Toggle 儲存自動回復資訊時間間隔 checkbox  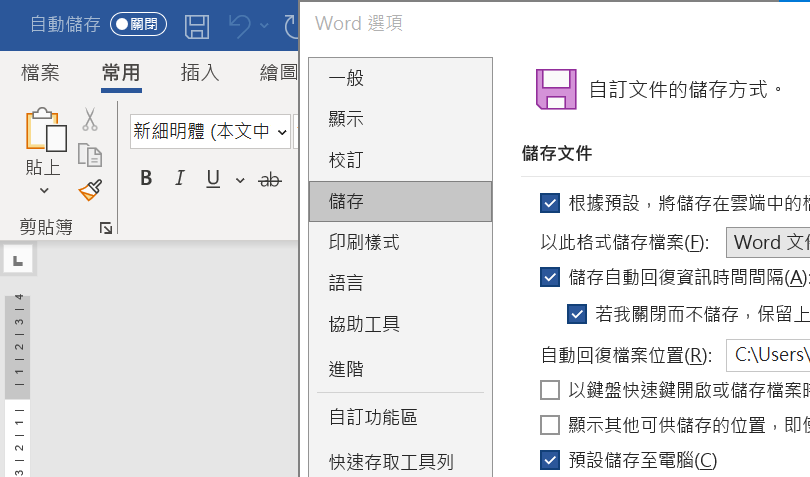pyautogui.click(x=550, y=278)
